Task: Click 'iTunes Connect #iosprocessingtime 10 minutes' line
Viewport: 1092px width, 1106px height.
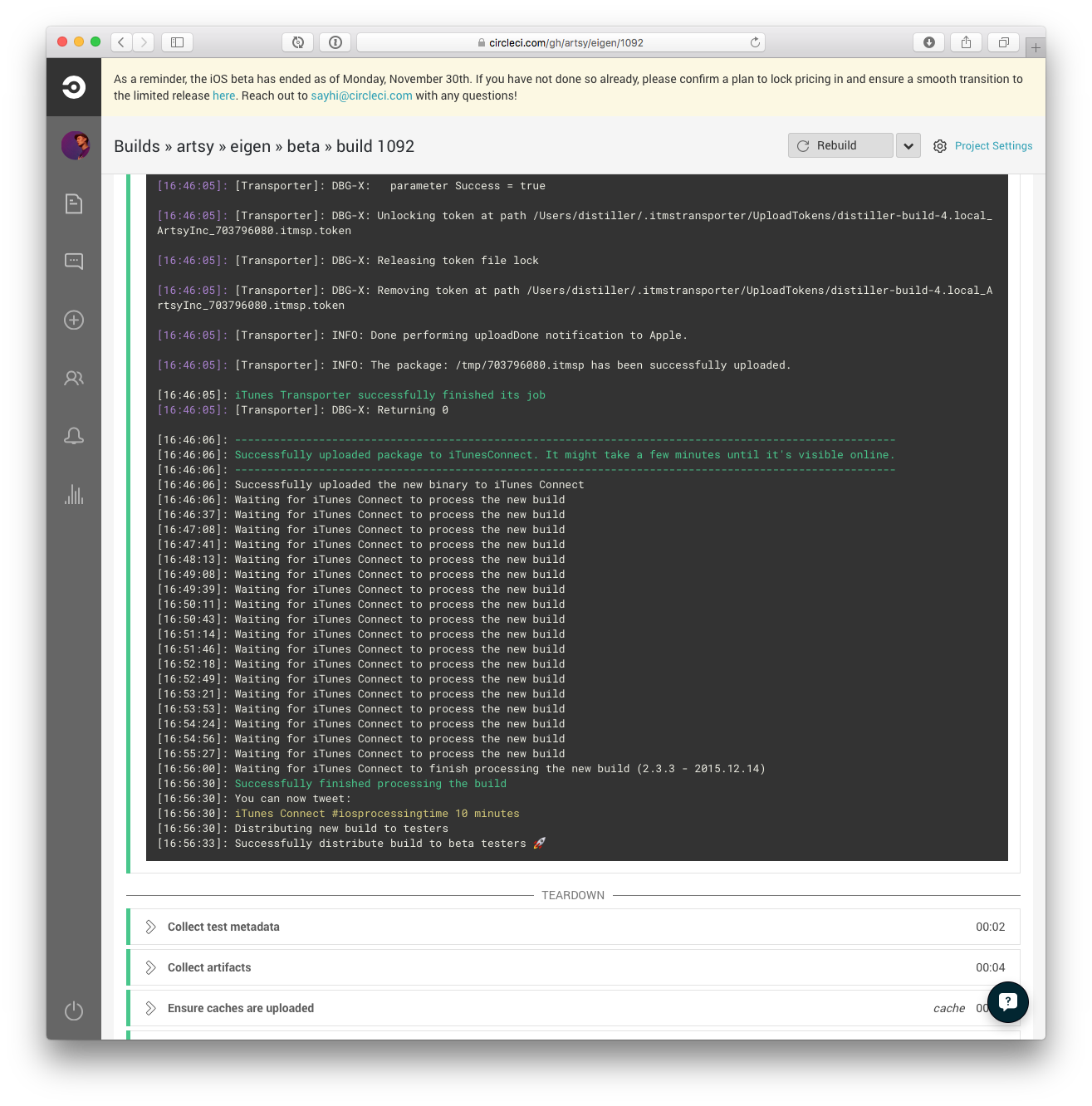Action: coord(377,814)
